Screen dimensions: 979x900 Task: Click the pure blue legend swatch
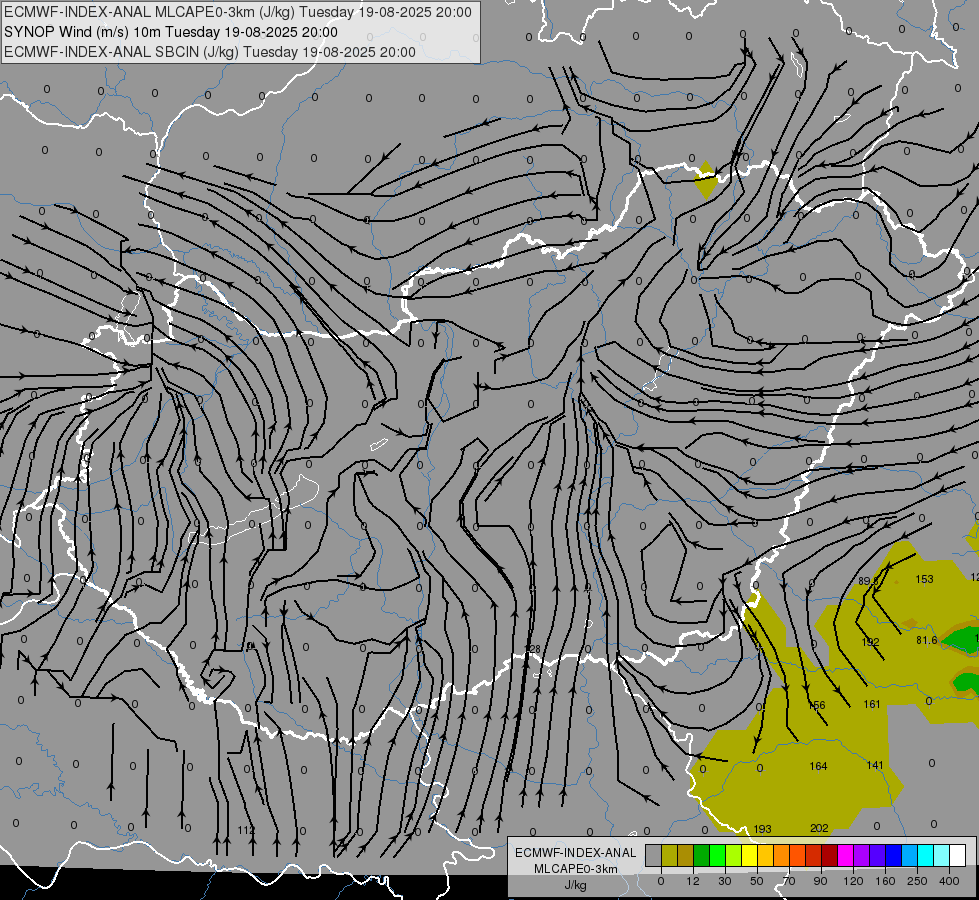(x=894, y=856)
